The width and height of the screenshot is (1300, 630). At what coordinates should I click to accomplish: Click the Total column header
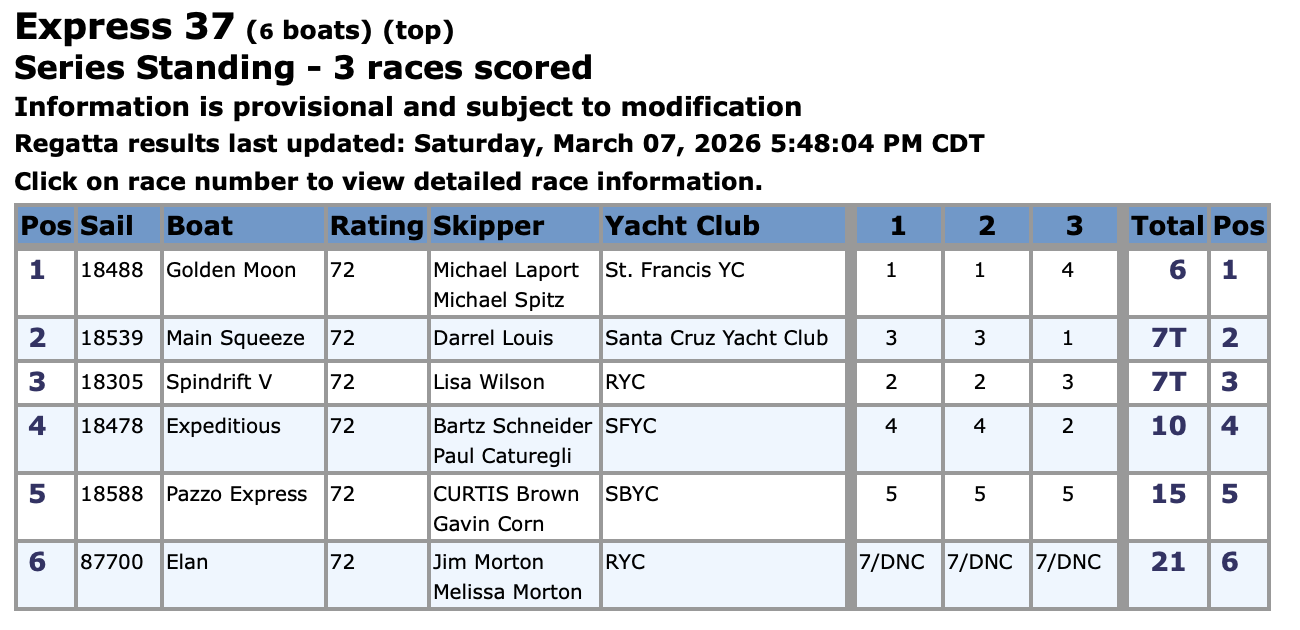coord(1167,226)
